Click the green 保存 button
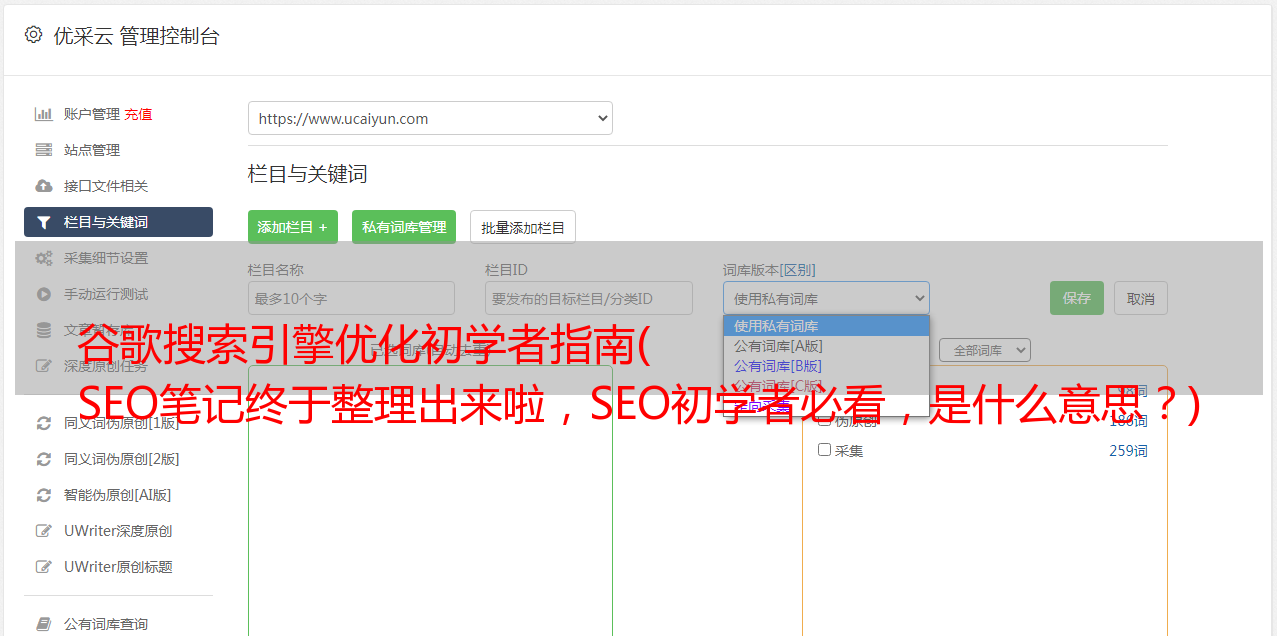 click(x=1077, y=298)
